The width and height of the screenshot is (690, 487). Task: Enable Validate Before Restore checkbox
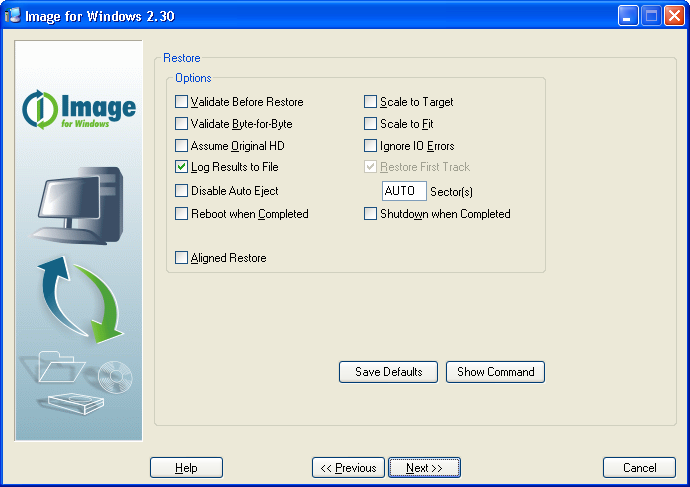pyautogui.click(x=181, y=102)
